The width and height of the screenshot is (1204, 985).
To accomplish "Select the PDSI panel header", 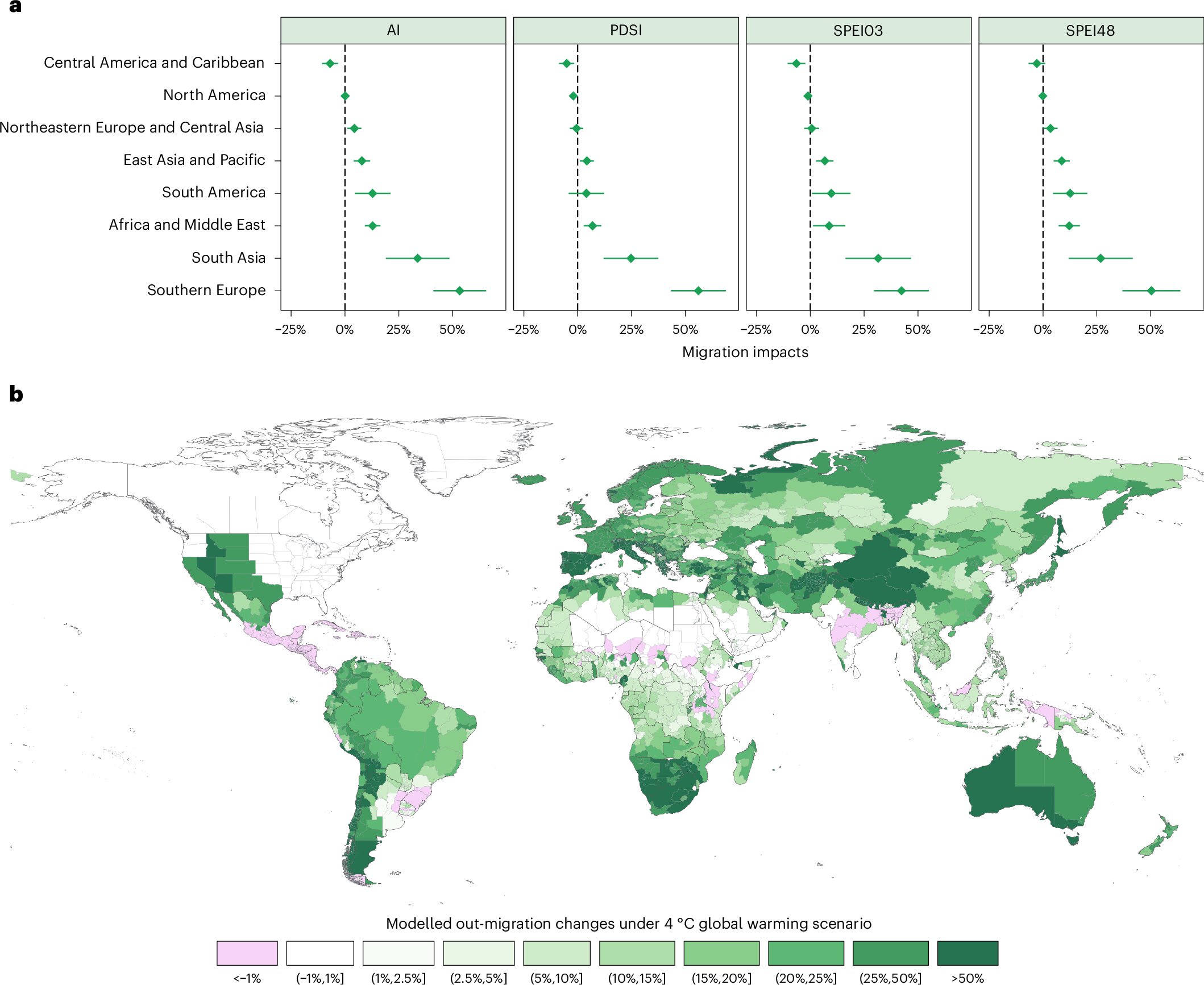I will (625, 31).
